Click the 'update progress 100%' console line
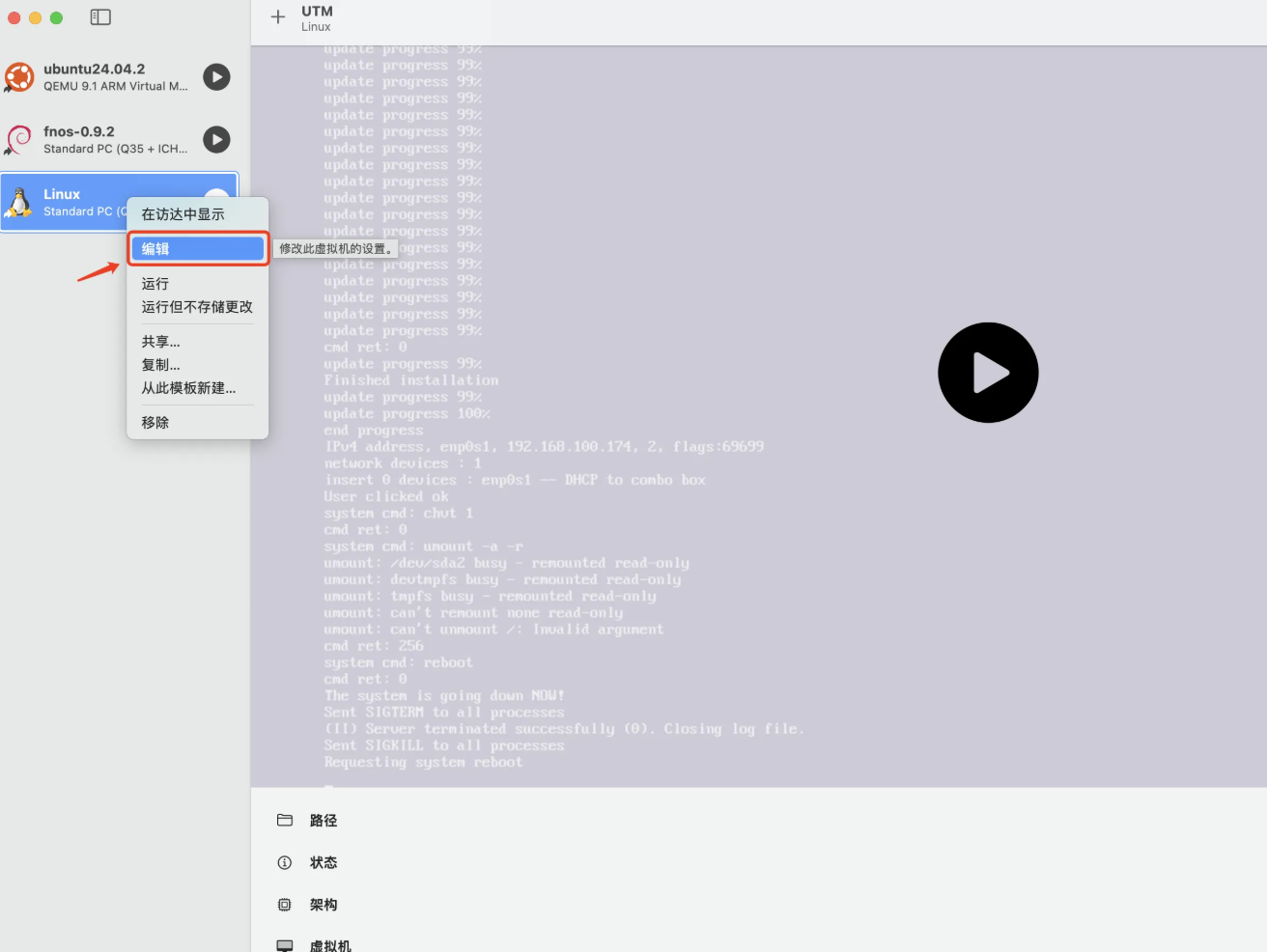1267x952 pixels. pyautogui.click(x=407, y=414)
